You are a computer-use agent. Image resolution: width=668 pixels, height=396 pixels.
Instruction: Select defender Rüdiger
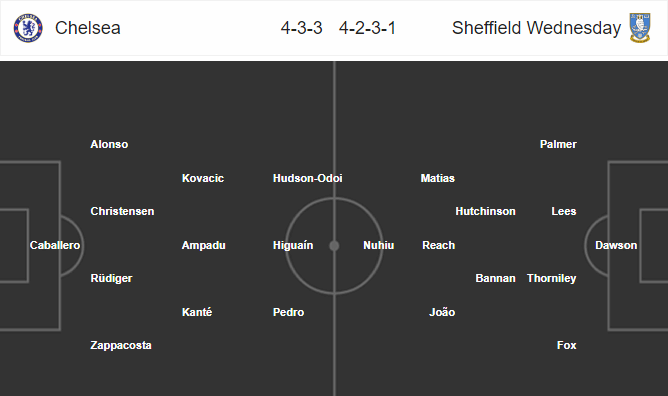111,278
